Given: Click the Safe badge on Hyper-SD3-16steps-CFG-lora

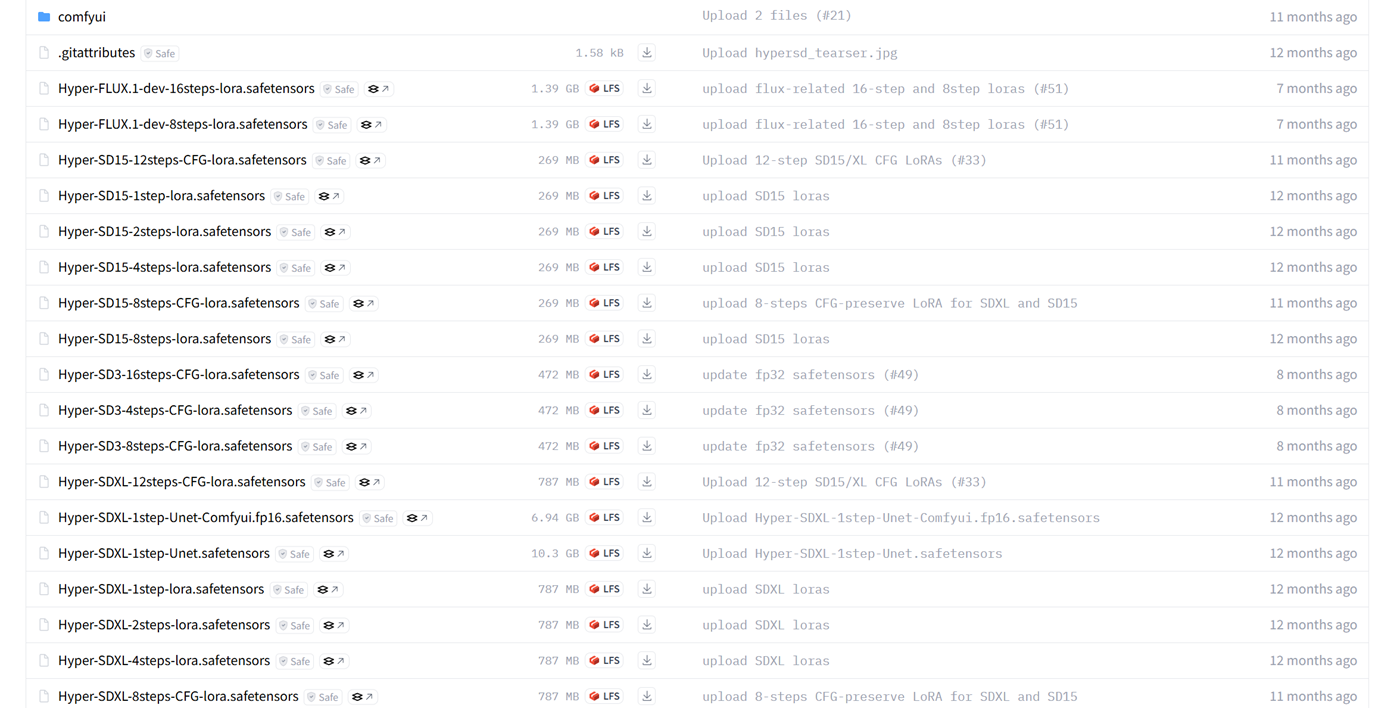Looking at the screenshot, I should [323, 375].
